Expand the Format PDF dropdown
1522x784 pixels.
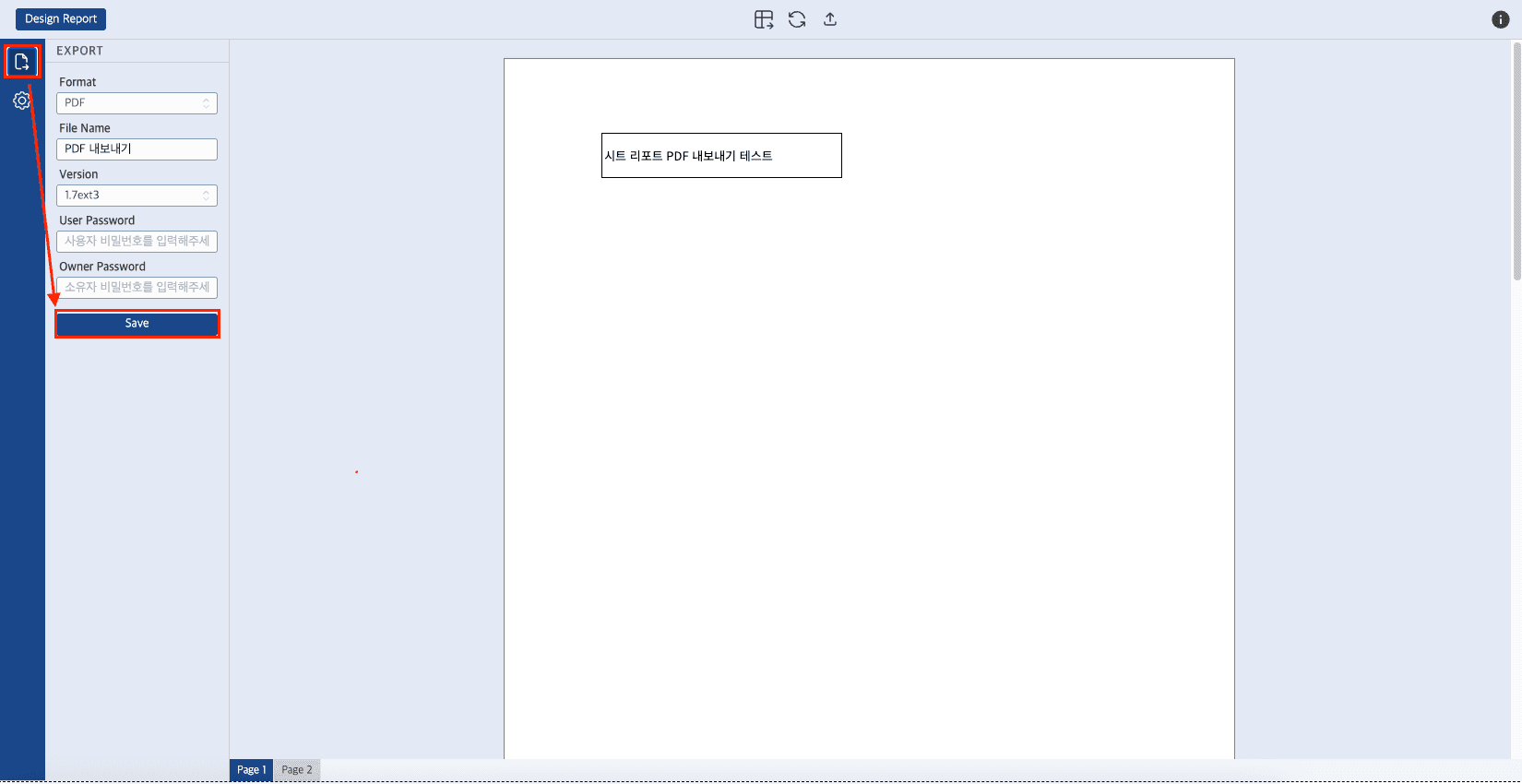tap(137, 103)
